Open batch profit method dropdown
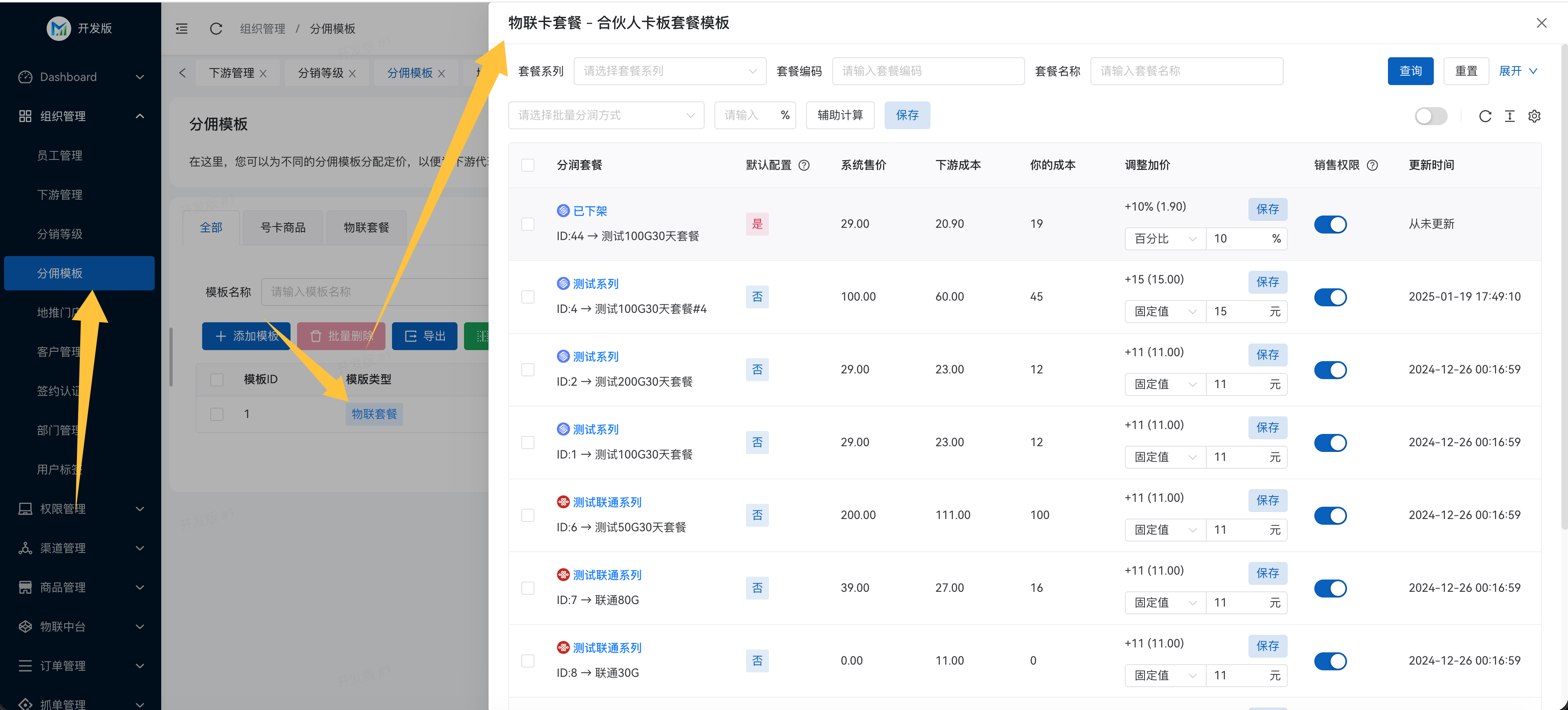This screenshot has width=1568, height=710. pyautogui.click(x=606, y=115)
